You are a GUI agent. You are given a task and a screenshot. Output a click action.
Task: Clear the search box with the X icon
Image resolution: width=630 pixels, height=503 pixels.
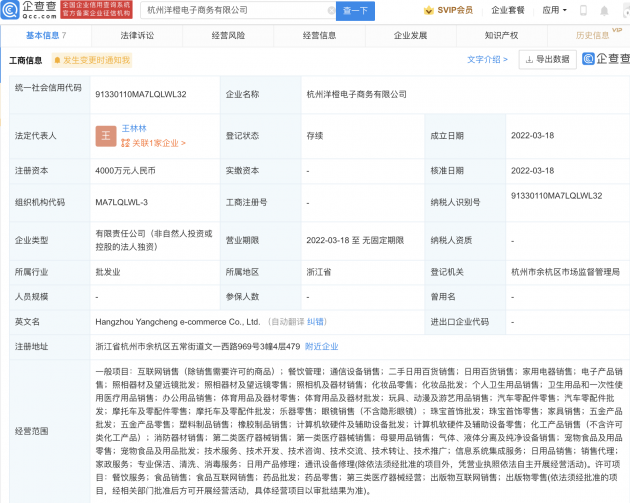331,10
